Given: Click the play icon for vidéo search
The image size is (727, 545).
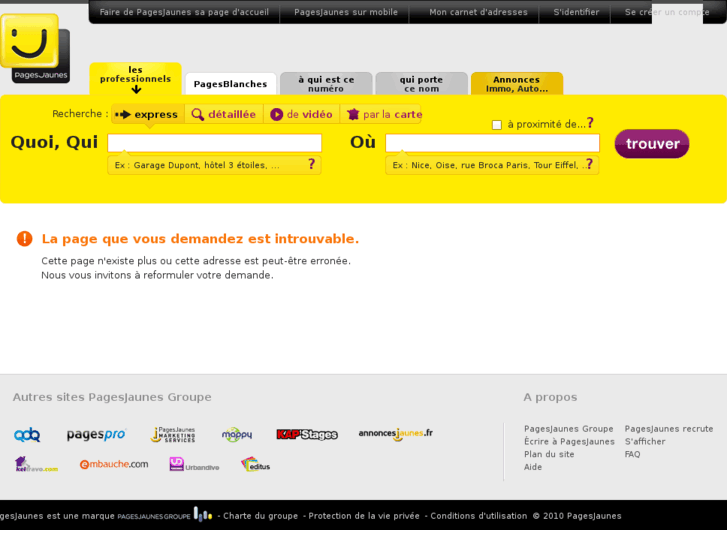Looking at the screenshot, I should coord(276,115).
